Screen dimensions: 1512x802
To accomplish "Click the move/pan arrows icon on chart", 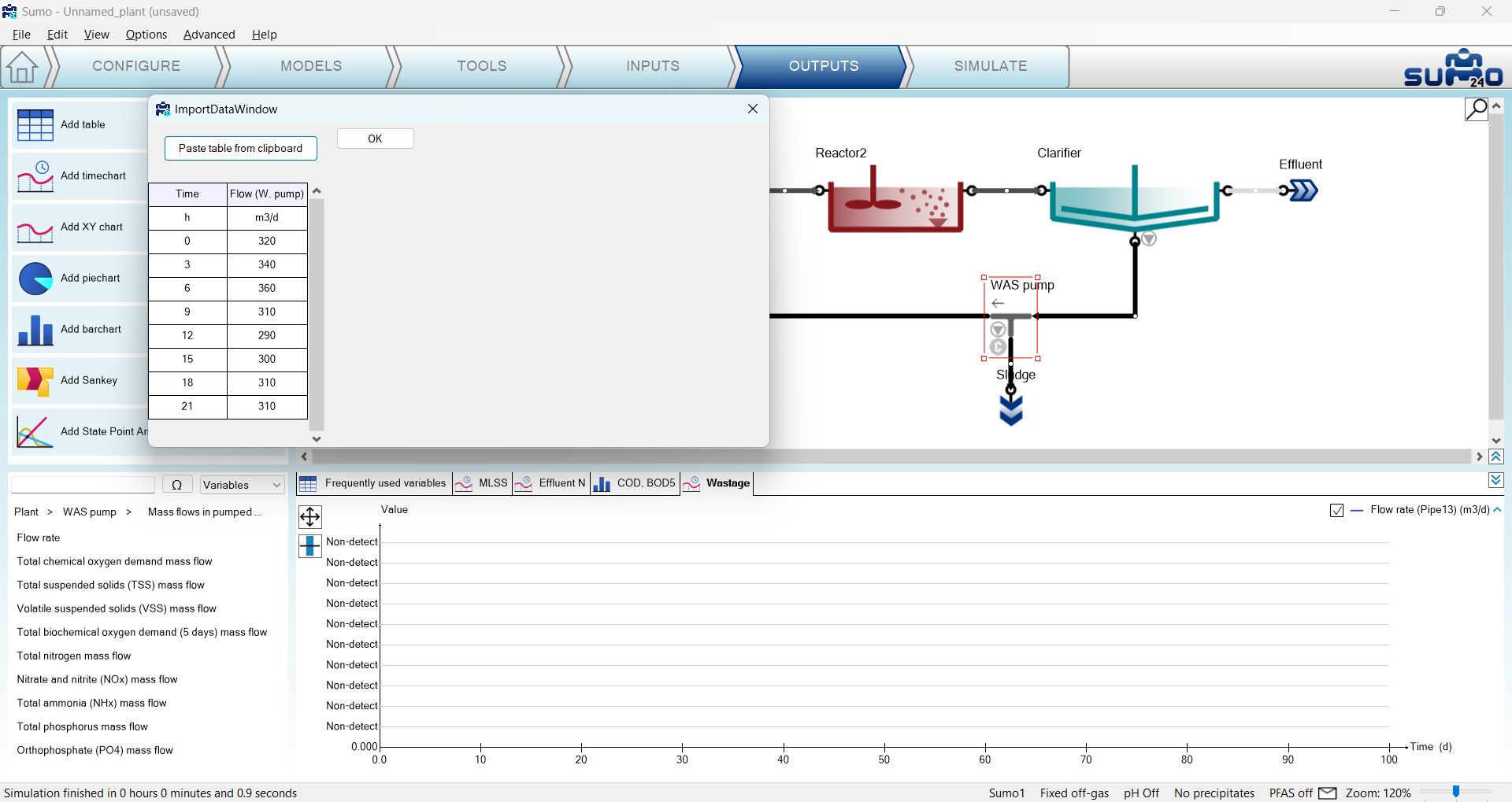I will pos(310,516).
